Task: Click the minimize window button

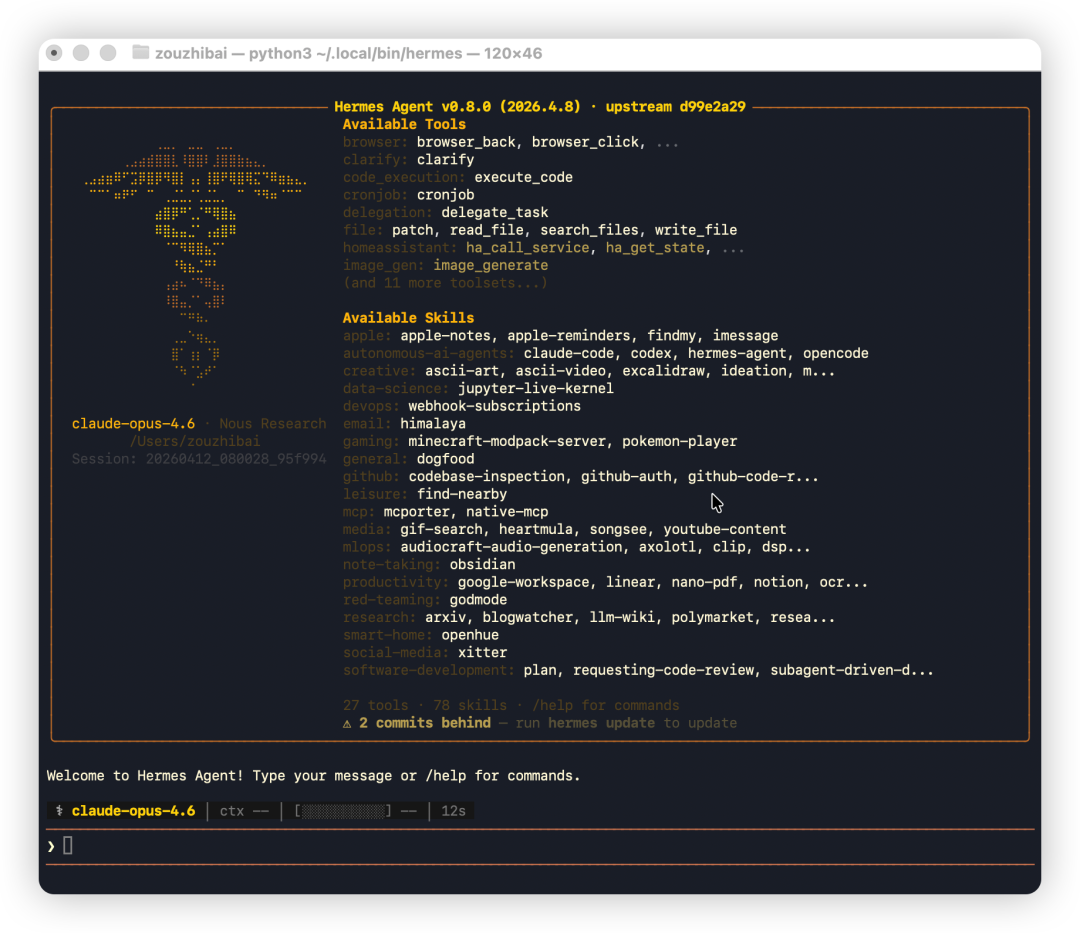Action: 81,53
